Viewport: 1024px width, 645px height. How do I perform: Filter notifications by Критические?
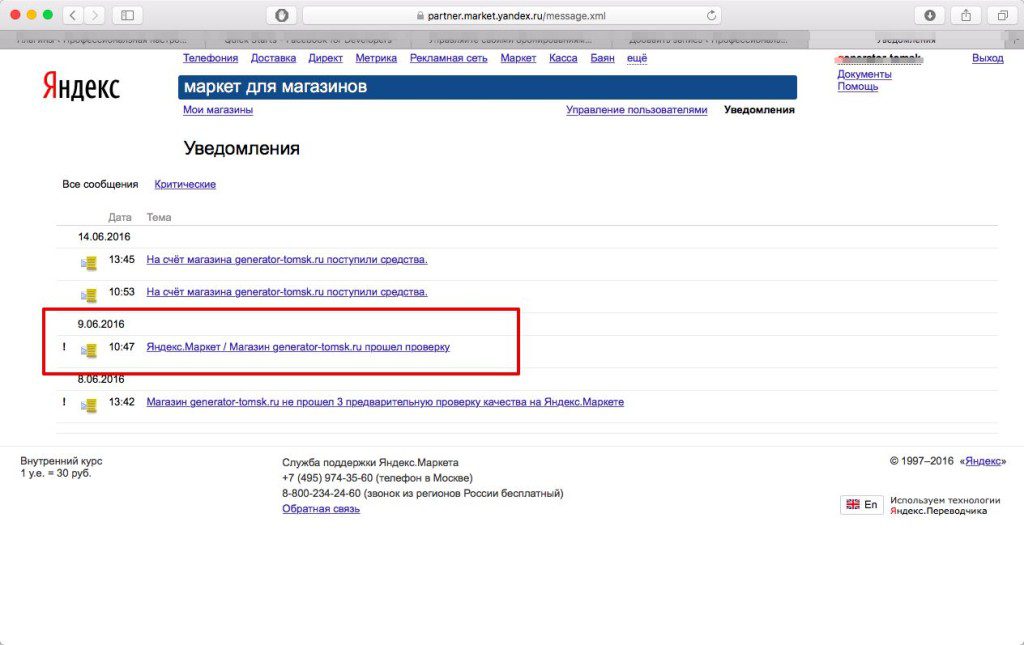(185, 184)
